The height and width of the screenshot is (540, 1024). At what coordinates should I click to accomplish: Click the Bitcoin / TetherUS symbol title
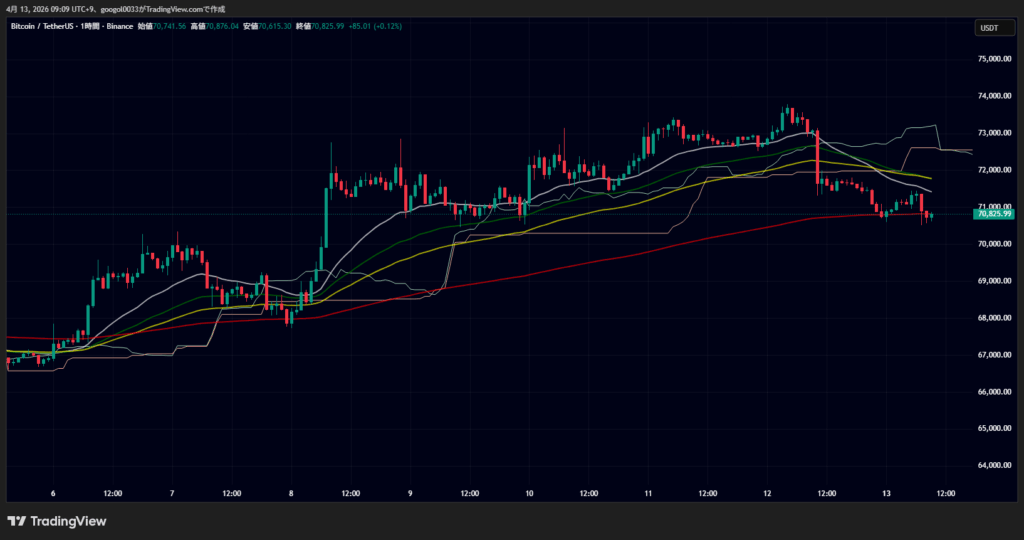point(42,27)
